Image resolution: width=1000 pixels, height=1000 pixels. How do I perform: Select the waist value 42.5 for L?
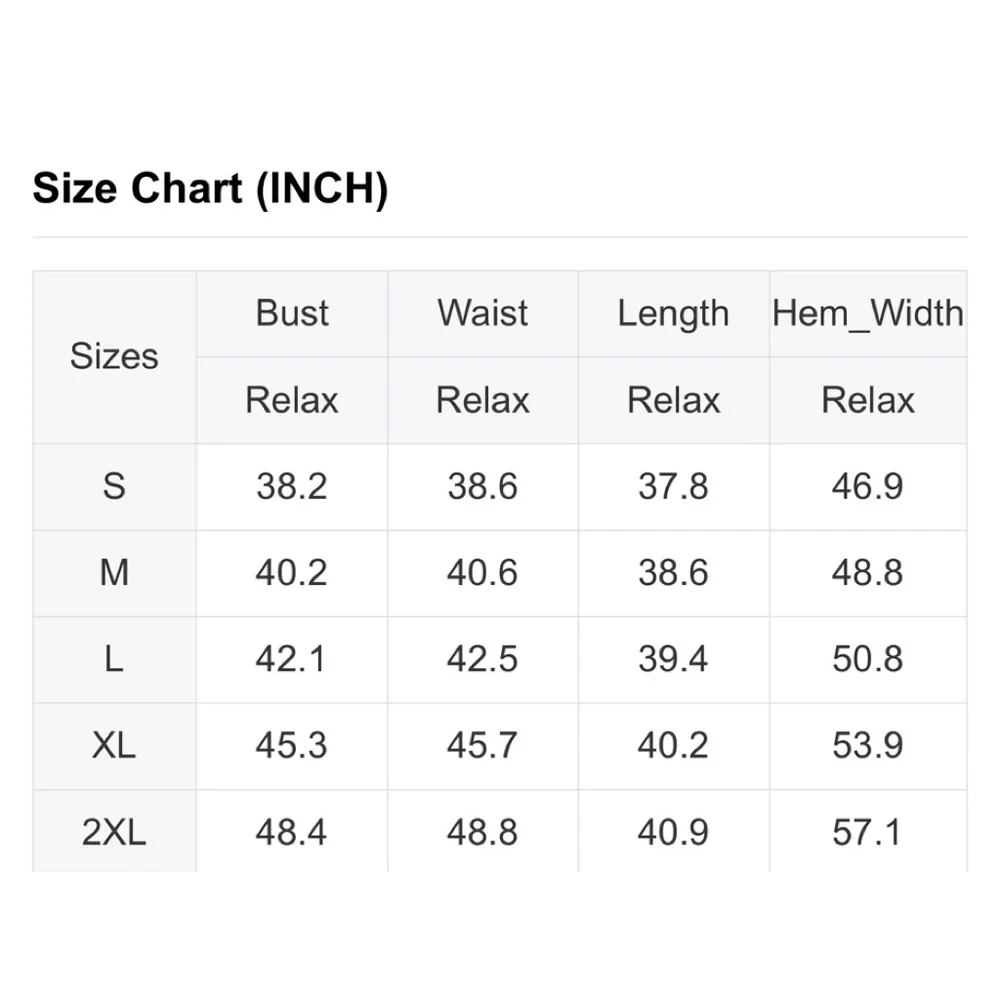(483, 659)
